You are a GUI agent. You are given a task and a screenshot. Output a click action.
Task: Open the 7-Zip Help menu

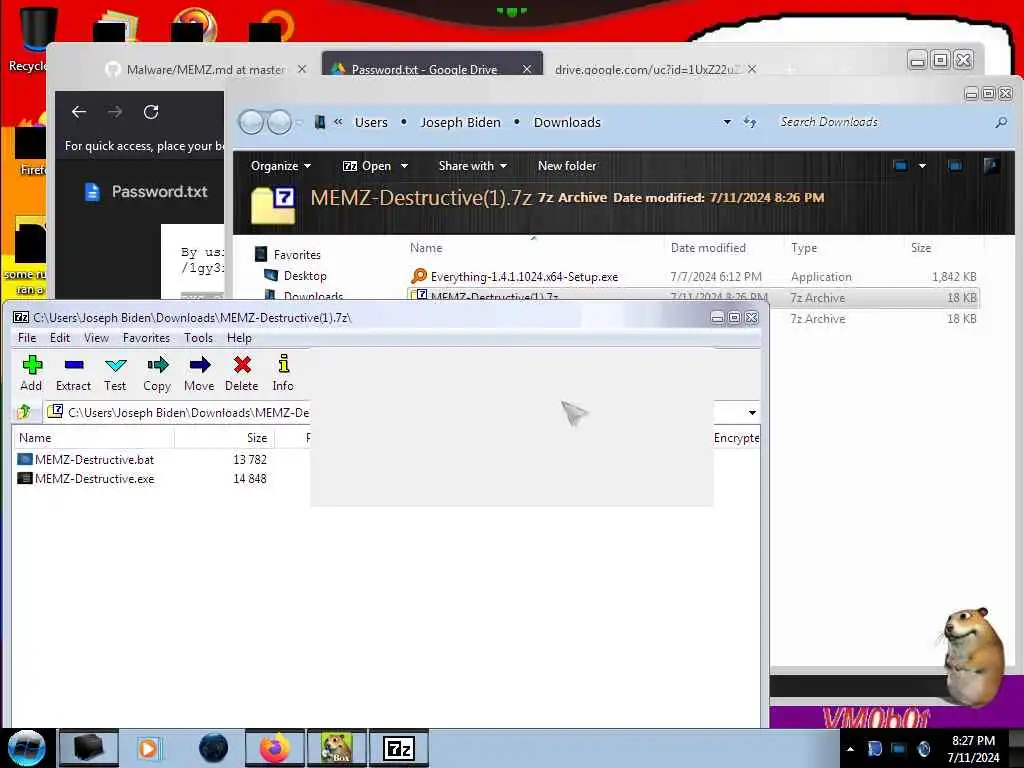click(x=239, y=338)
